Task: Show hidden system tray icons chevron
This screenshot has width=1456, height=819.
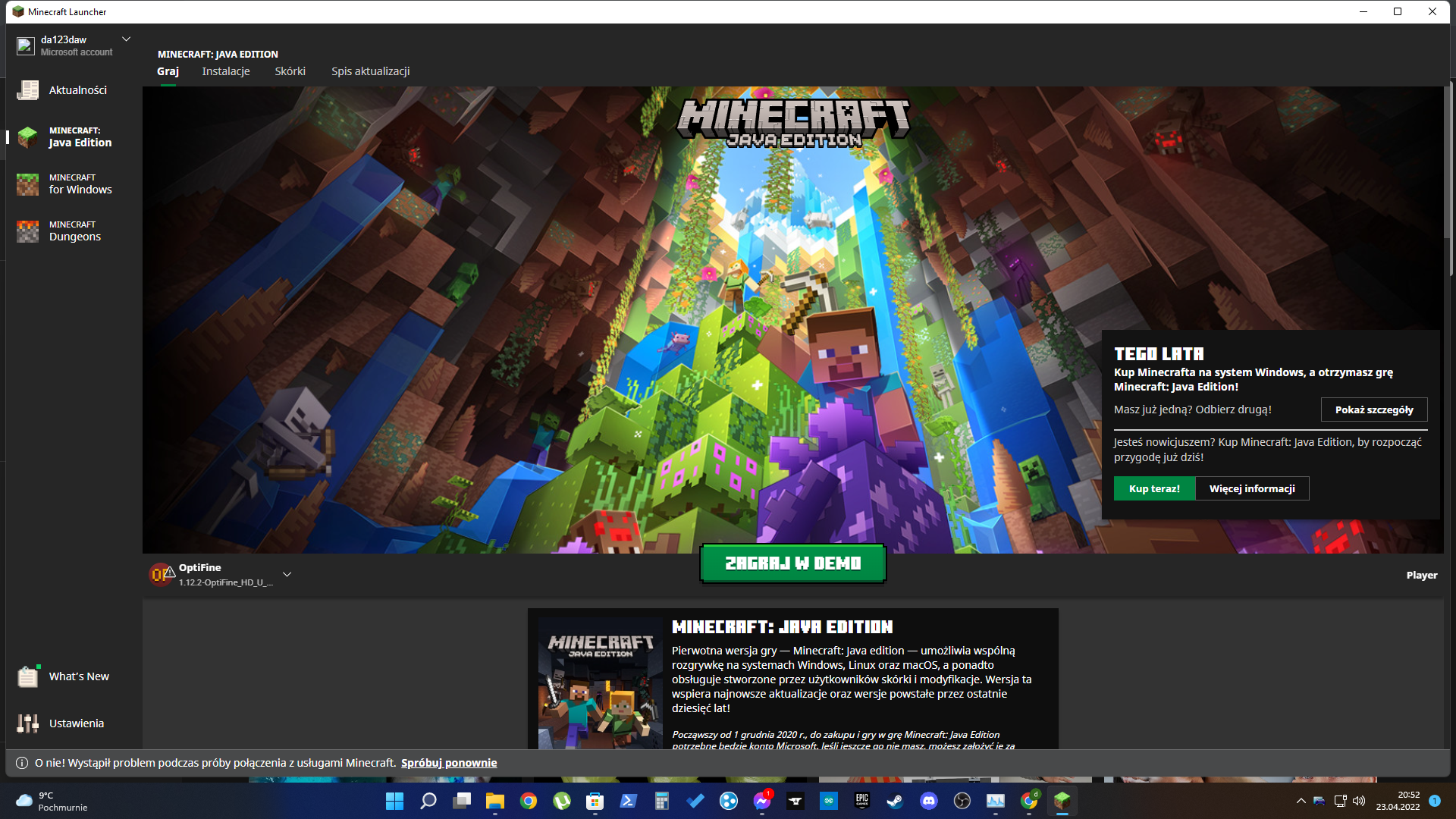Action: tap(1301, 801)
